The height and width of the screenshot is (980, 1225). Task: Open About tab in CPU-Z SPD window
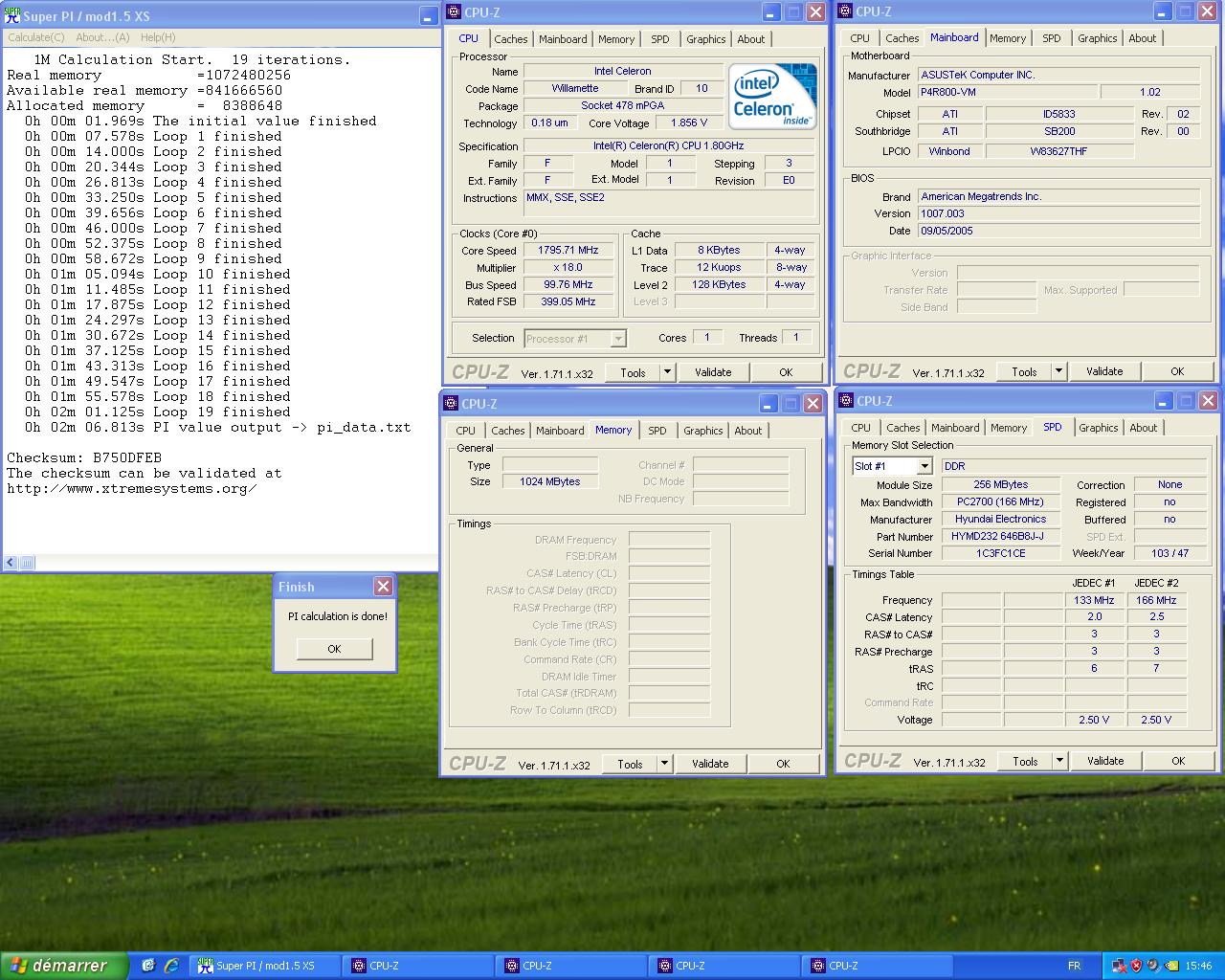[x=1143, y=428]
